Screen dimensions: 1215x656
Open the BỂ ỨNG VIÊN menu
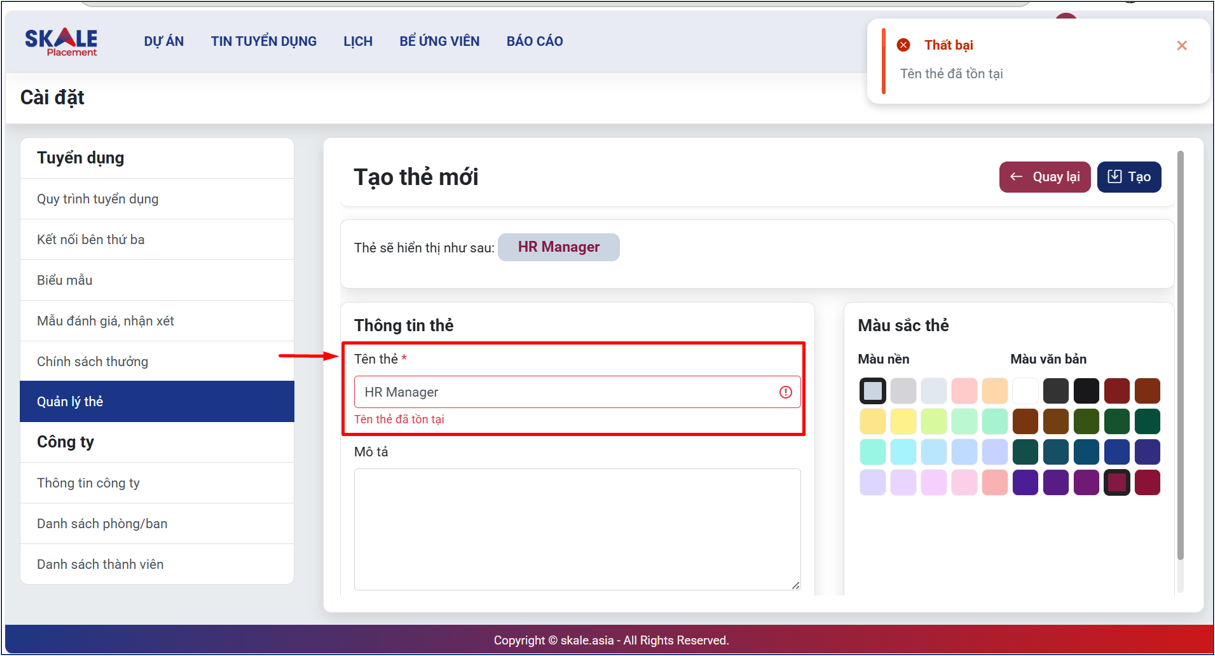pos(439,41)
